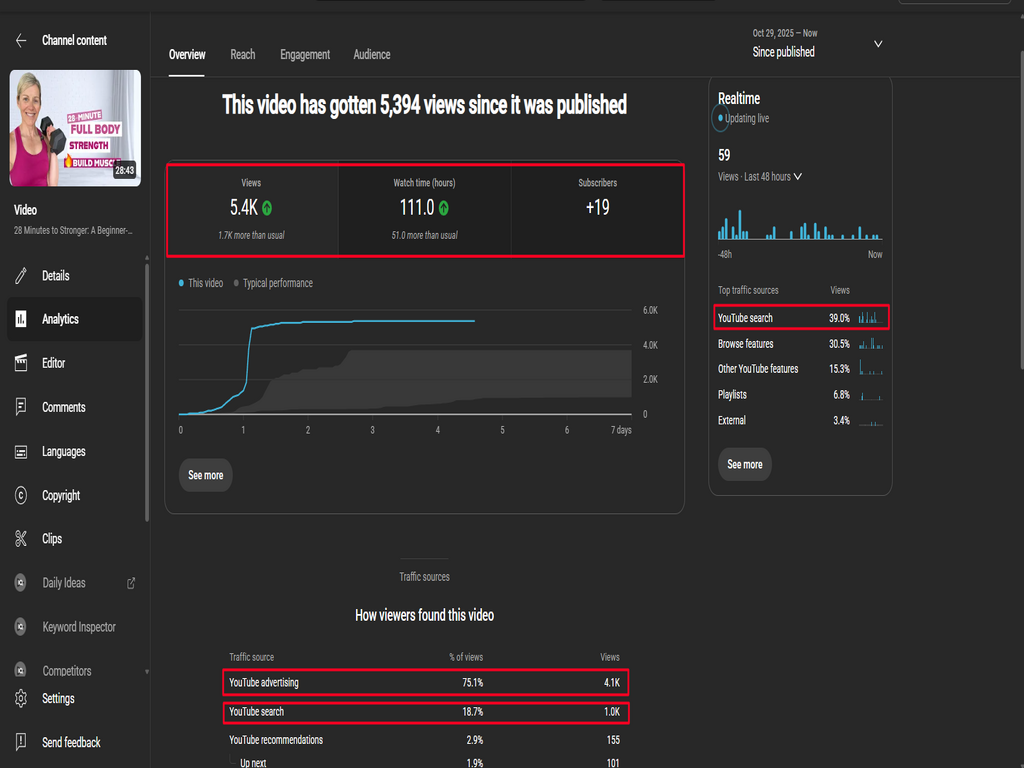The width and height of the screenshot is (1024, 768).
Task: Click the YouTube search sparkline in Realtime
Action: pyautogui.click(x=871, y=318)
